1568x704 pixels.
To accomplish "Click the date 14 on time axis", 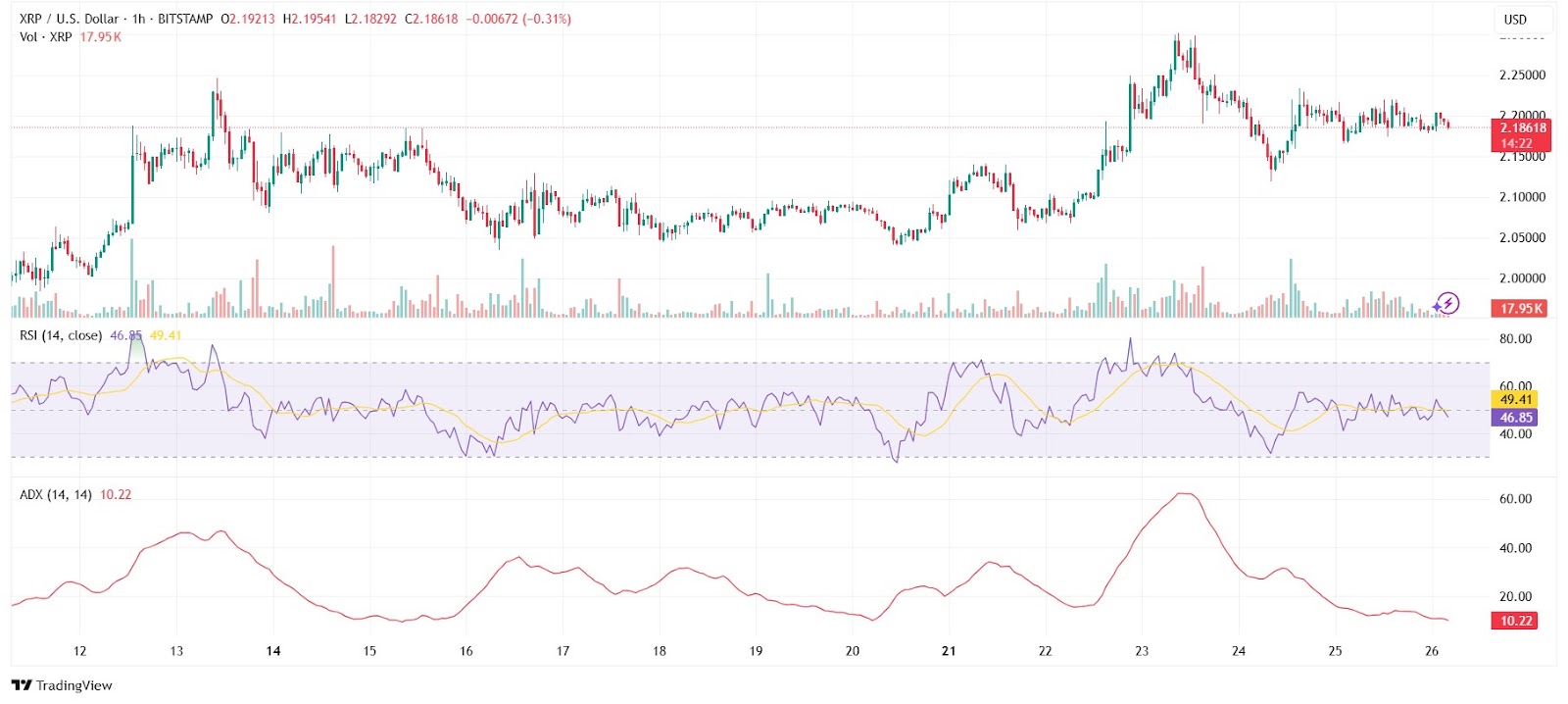I will pos(273,651).
